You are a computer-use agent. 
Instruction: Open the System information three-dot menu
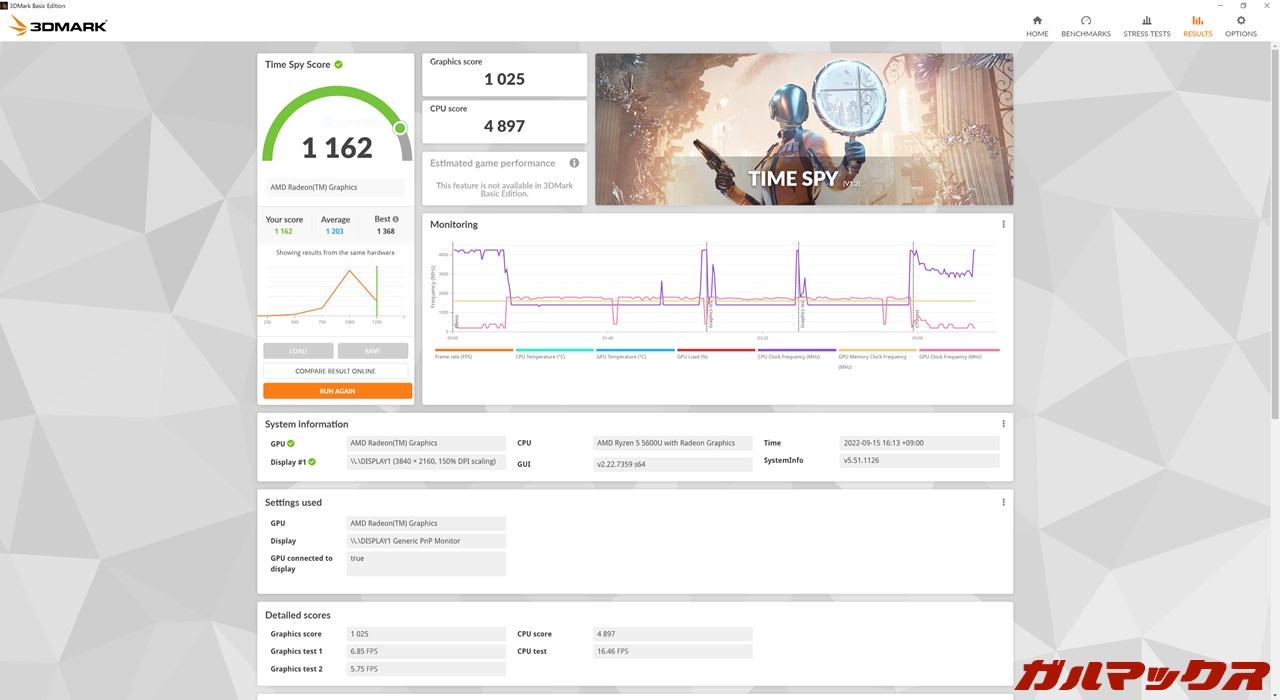1003,424
